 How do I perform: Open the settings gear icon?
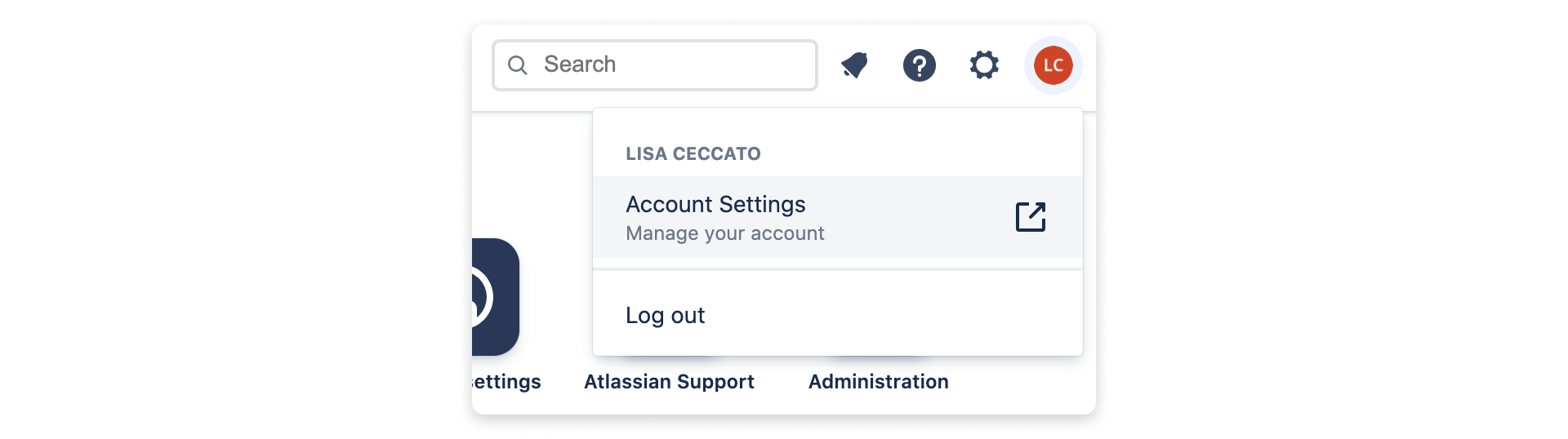pyautogui.click(x=984, y=65)
